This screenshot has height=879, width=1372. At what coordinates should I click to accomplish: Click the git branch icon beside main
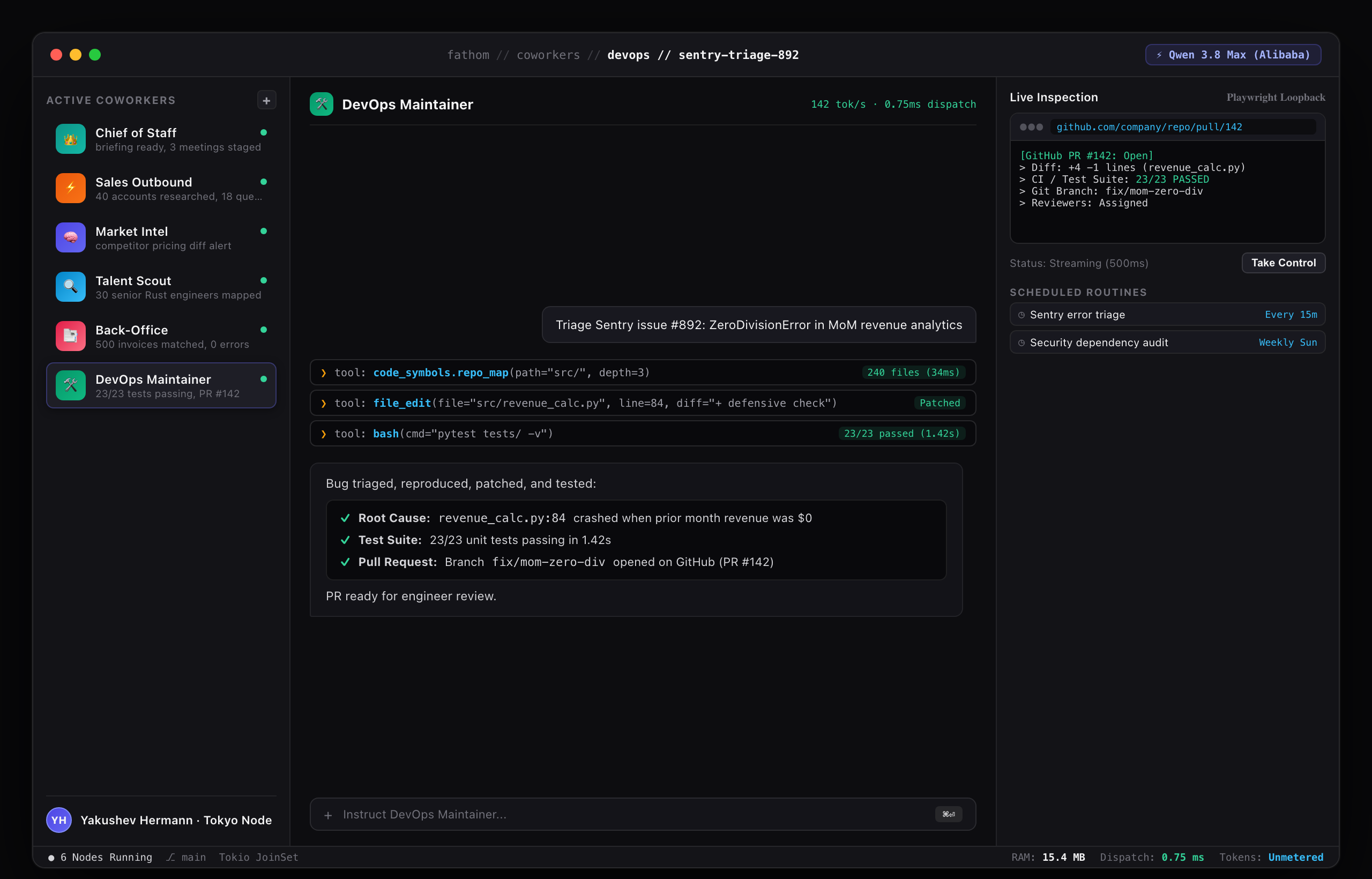[x=170, y=856]
